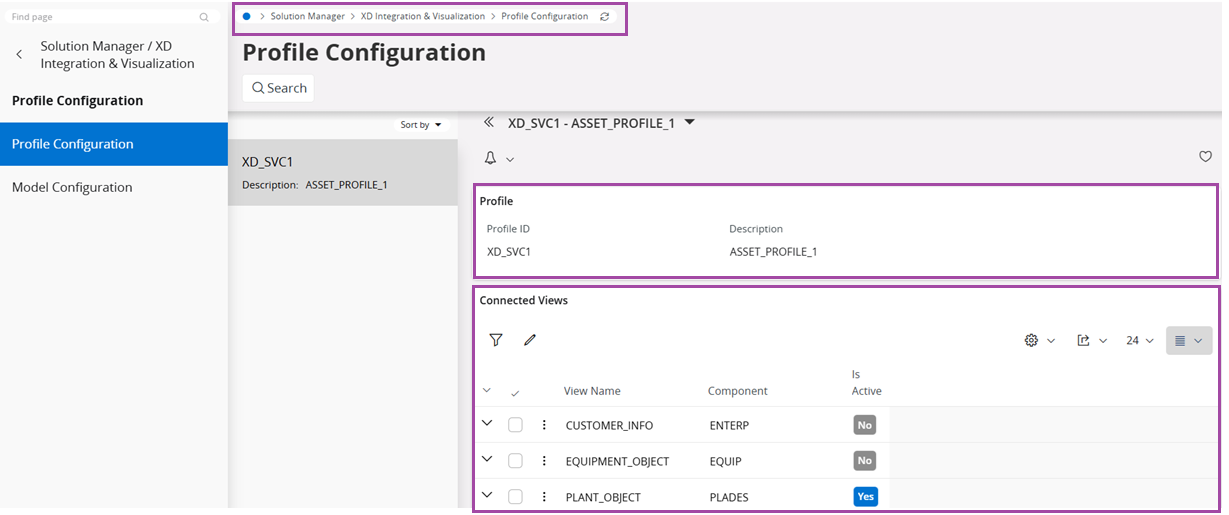
Task: Select Profile Configuration in sidebar
Action: pyautogui.click(x=72, y=144)
